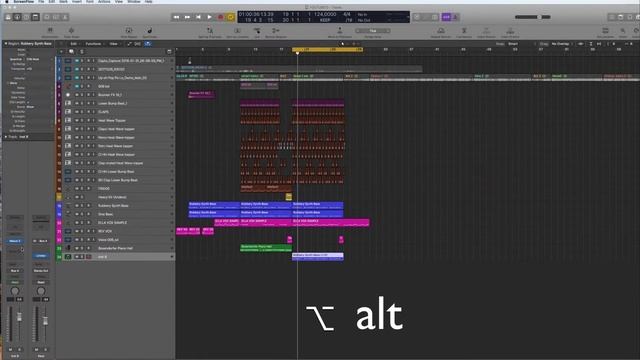This screenshot has height=360, width=640.
Task: Open Drag menu showing No Overlap
Action: click(x=561, y=44)
